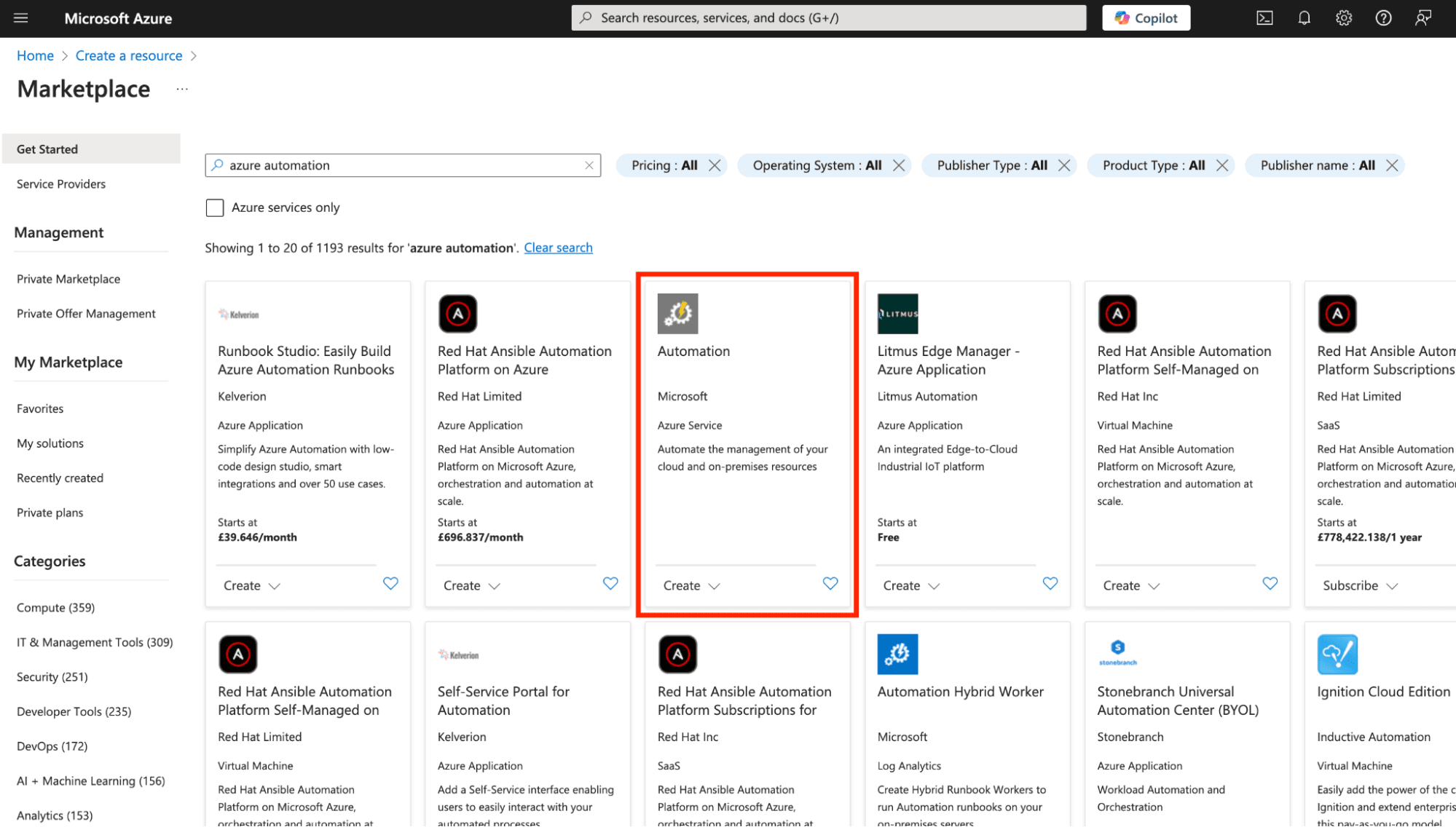The height and width of the screenshot is (827, 1456).
Task: Open Favorites in My Marketplace
Action: 40,409
